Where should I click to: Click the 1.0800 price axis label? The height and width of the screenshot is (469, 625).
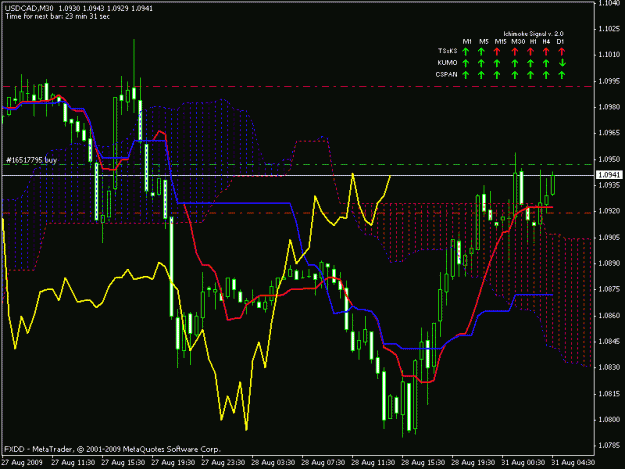point(609,420)
